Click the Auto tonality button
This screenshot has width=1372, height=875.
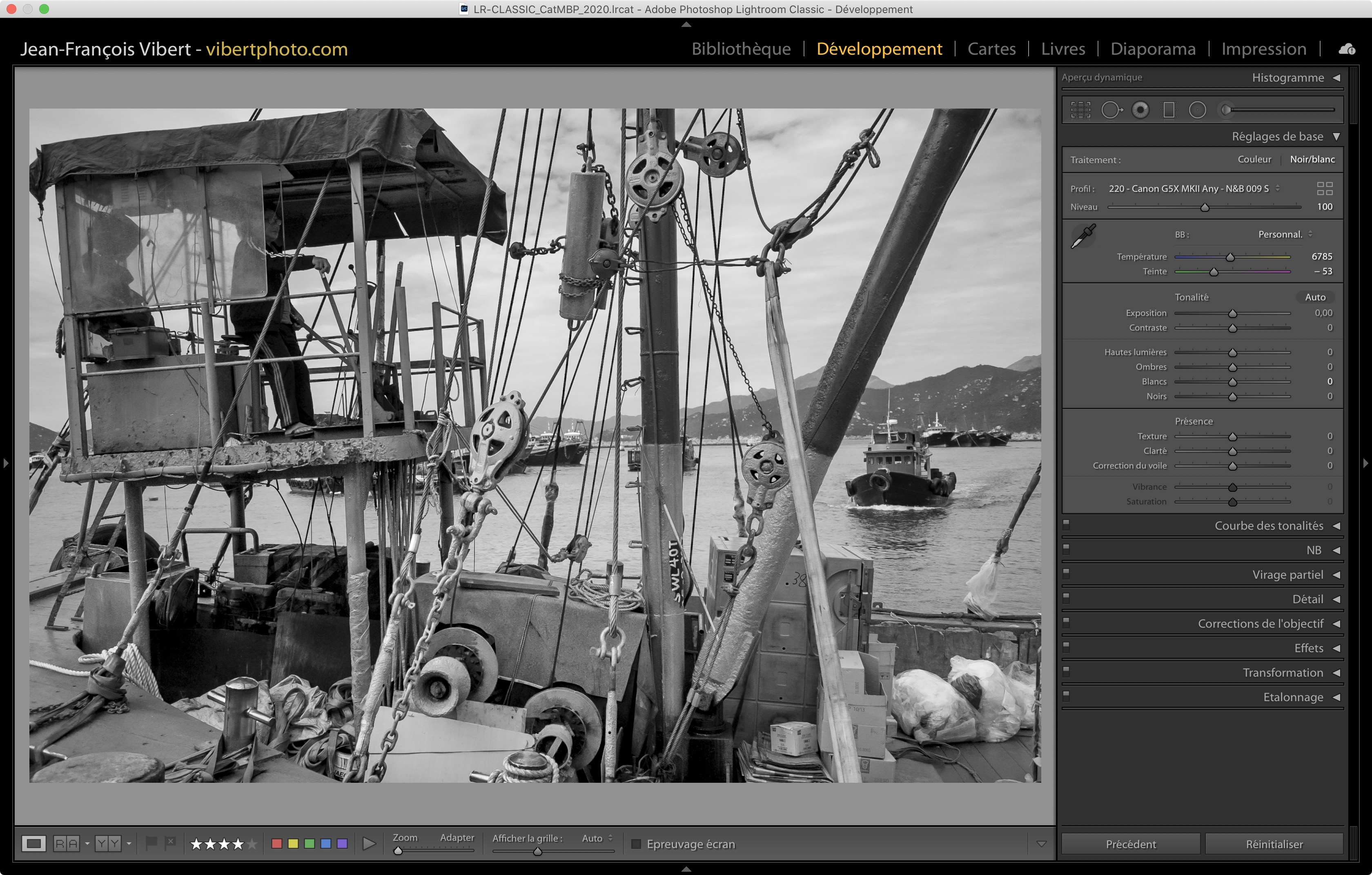pos(1314,297)
